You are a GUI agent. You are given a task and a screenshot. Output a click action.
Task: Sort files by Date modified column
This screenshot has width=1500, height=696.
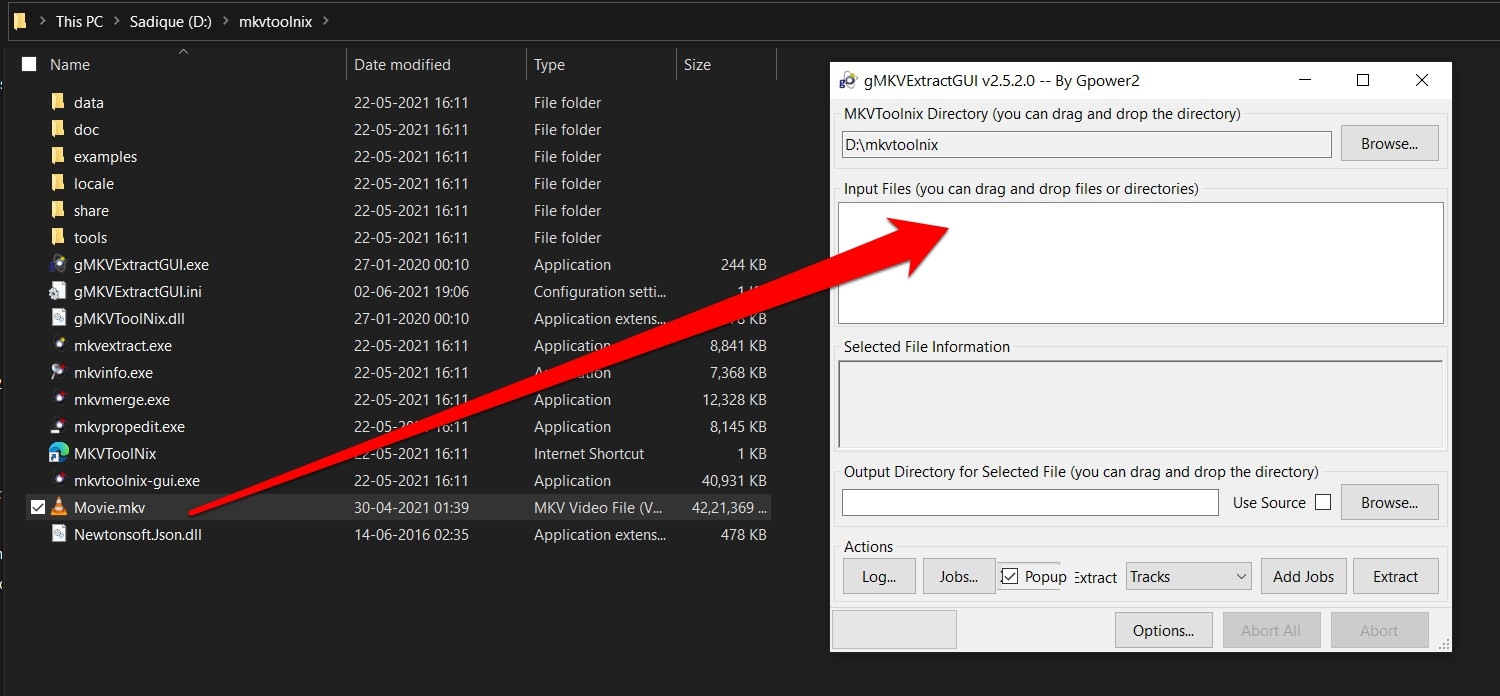[x=402, y=65]
